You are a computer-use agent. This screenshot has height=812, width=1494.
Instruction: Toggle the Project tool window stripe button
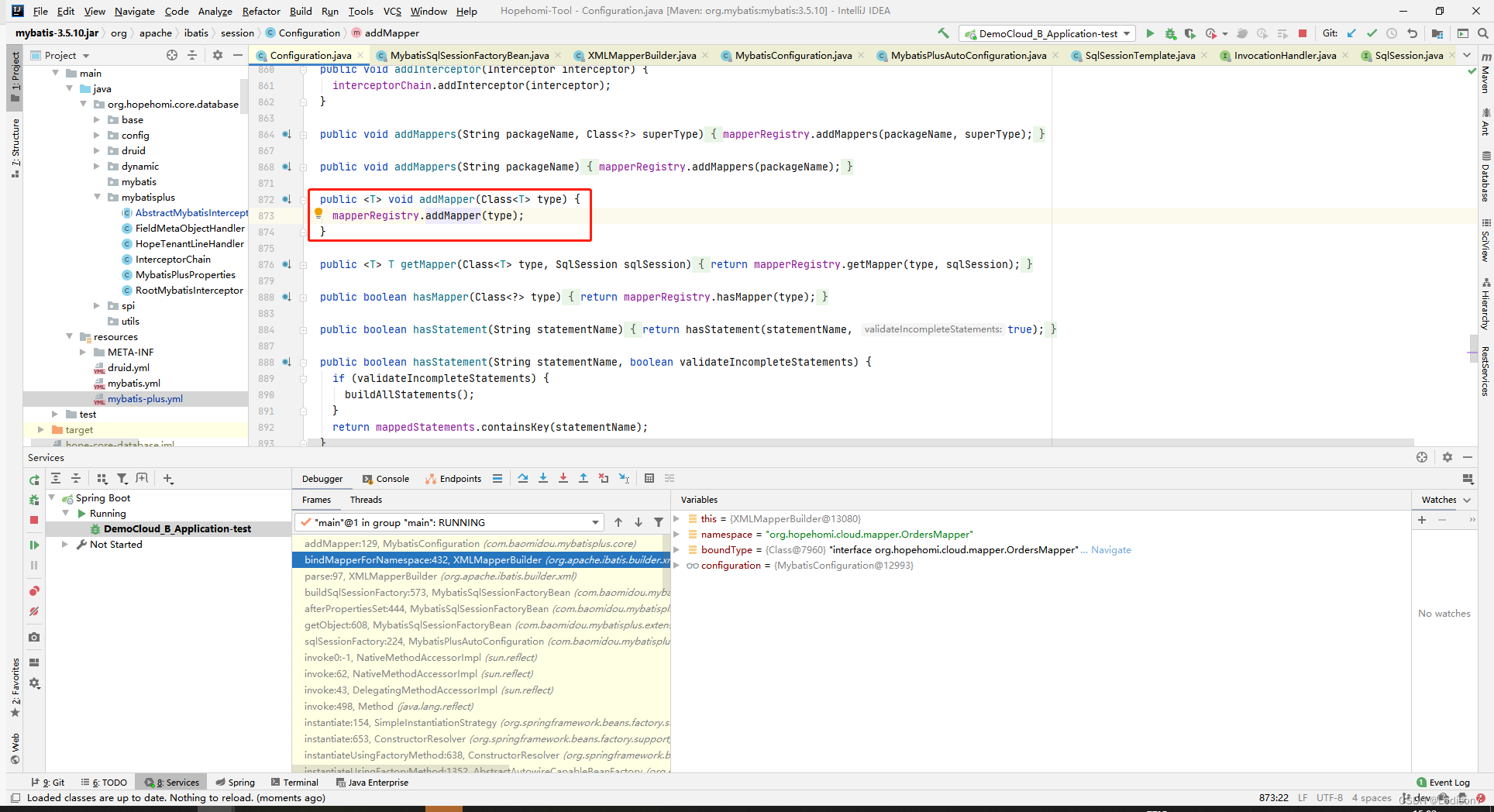[15, 76]
